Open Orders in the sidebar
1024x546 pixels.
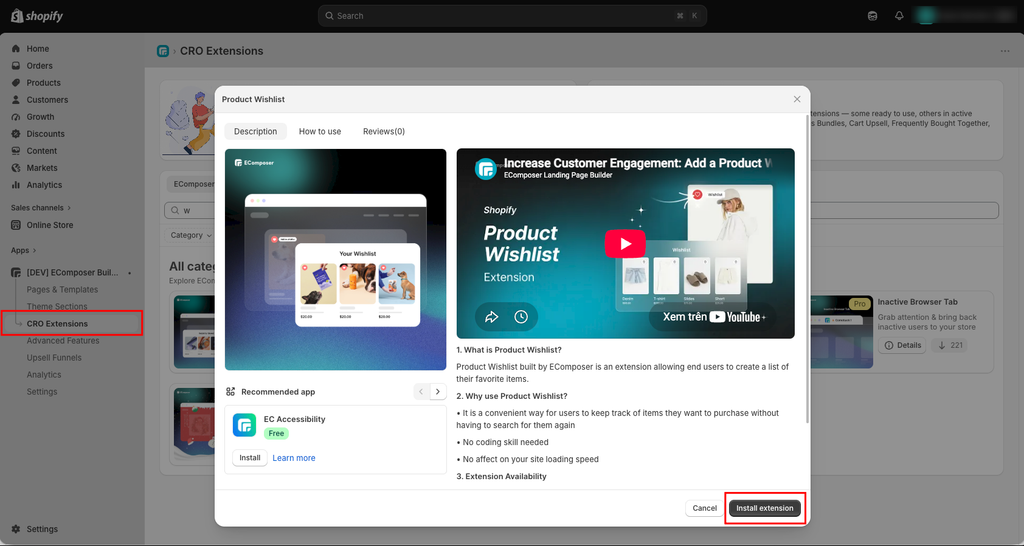click(39, 65)
